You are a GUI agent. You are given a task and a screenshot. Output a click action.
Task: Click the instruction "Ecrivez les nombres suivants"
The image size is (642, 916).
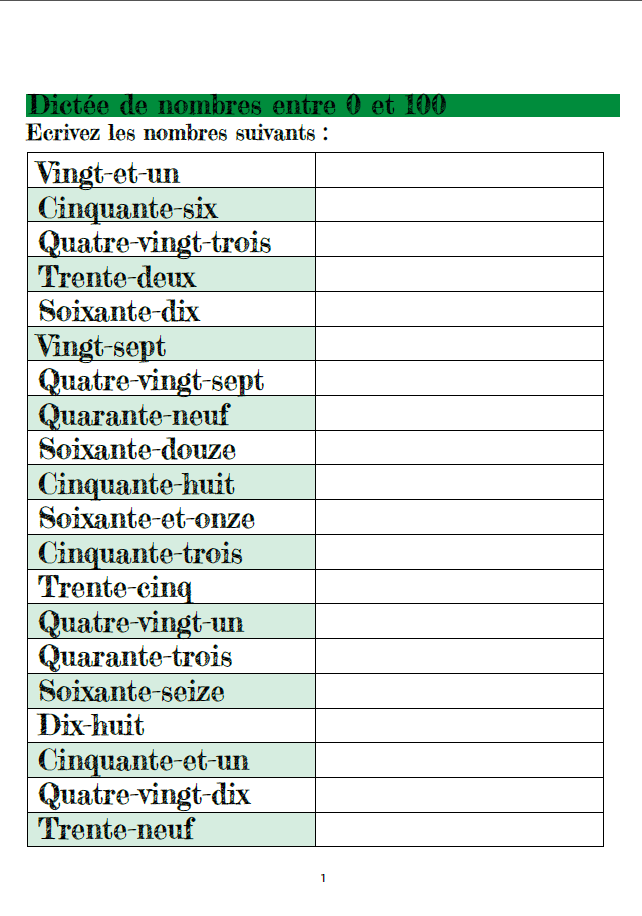point(178,133)
